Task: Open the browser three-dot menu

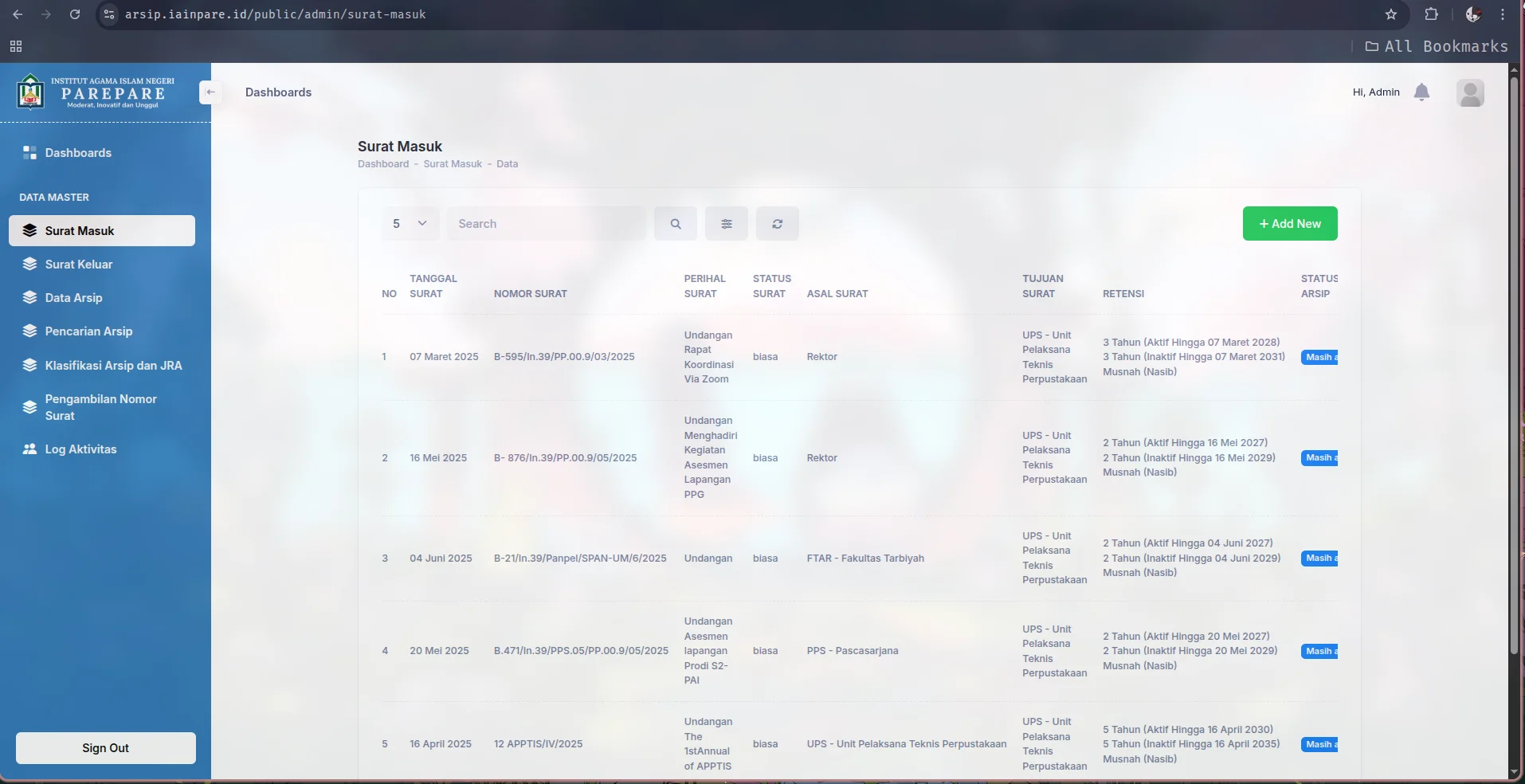Action: point(1504,14)
